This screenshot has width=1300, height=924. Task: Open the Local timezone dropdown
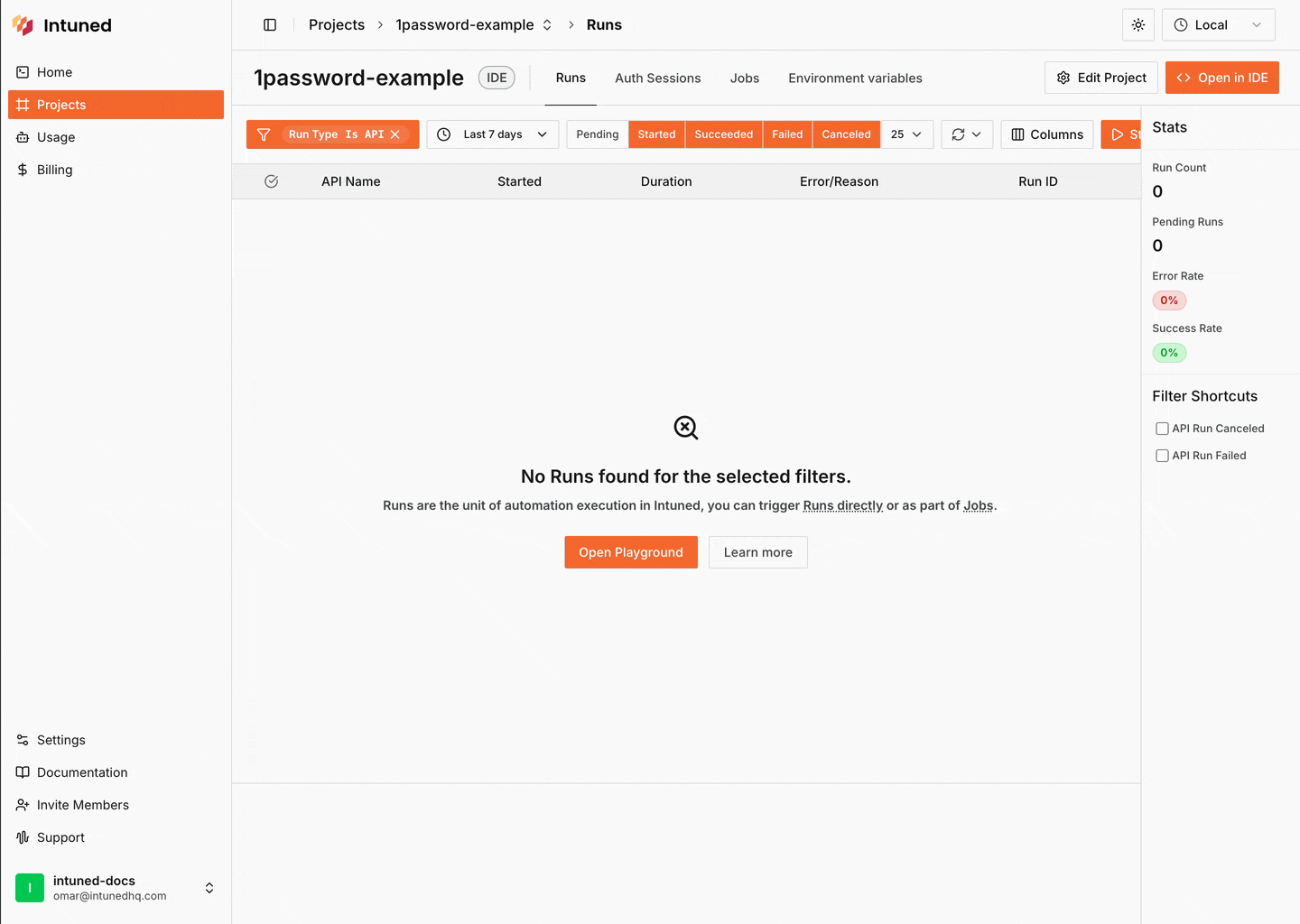pyautogui.click(x=1218, y=24)
